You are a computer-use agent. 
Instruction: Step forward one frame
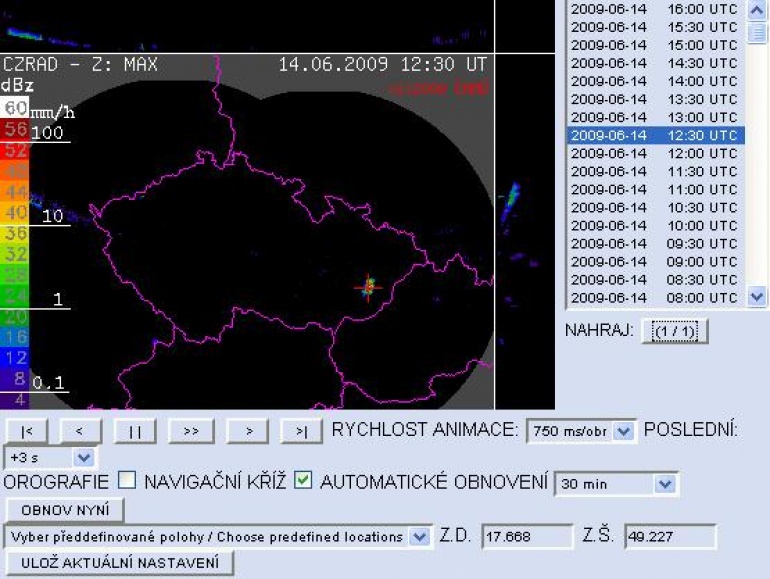248,431
